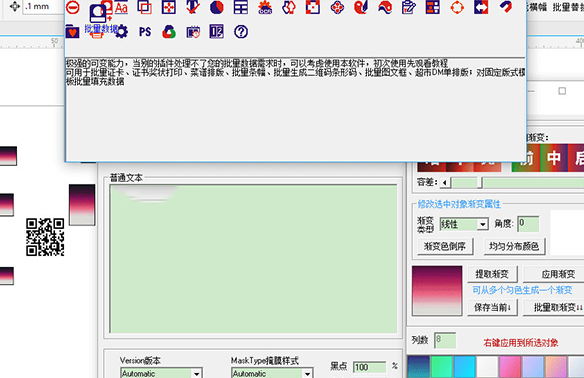
Task: Click the red-cornered square icon
Action: pos(313,7)
